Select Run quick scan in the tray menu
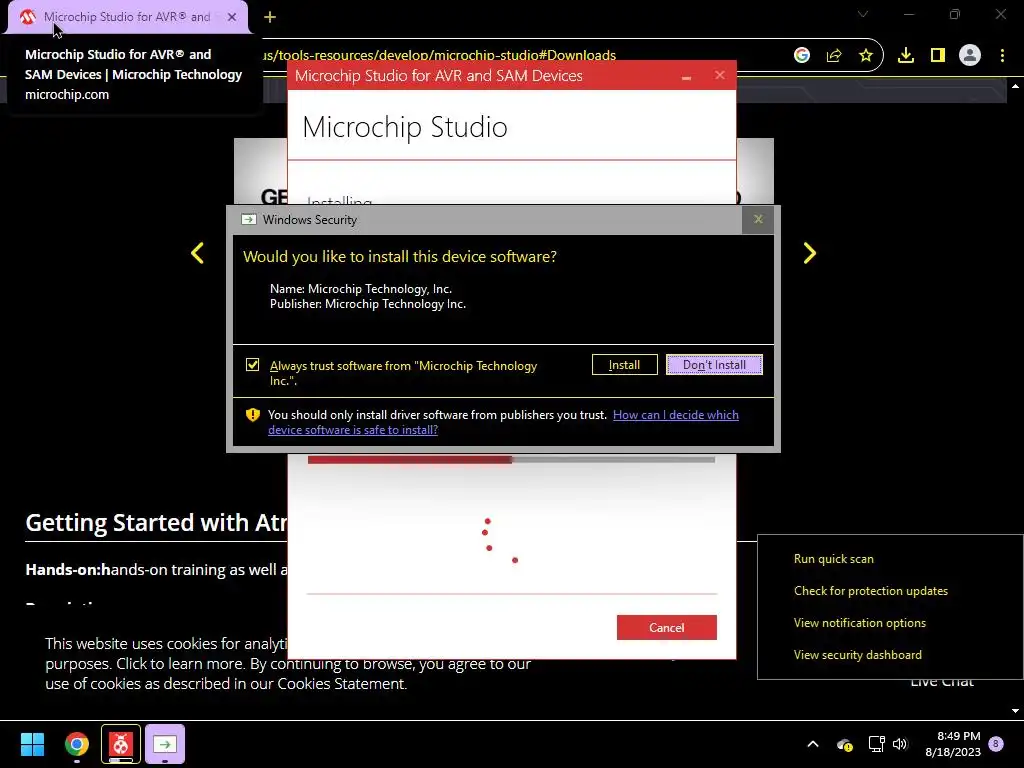Viewport: 1024px width, 768px height. [833, 558]
